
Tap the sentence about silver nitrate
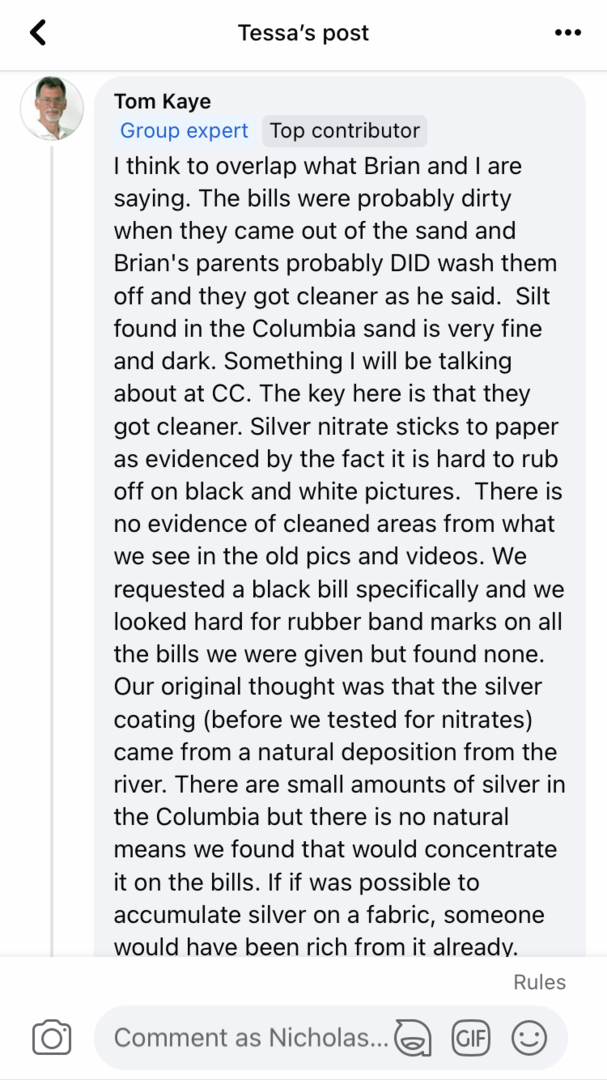click(x=336, y=460)
